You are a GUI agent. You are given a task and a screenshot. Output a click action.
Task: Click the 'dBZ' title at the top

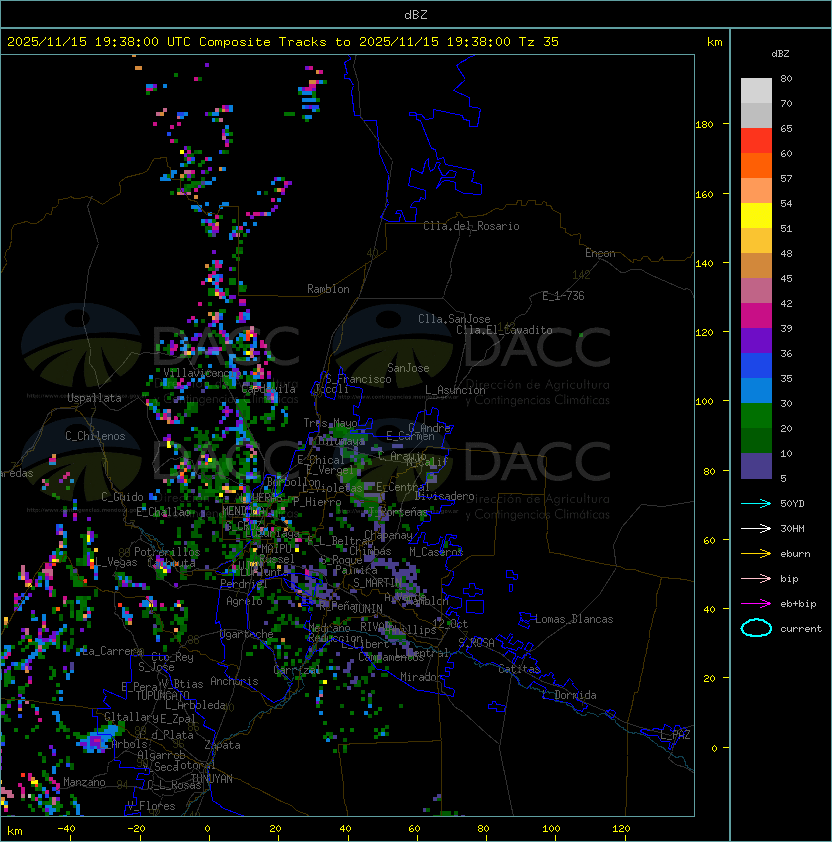coord(416,14)
